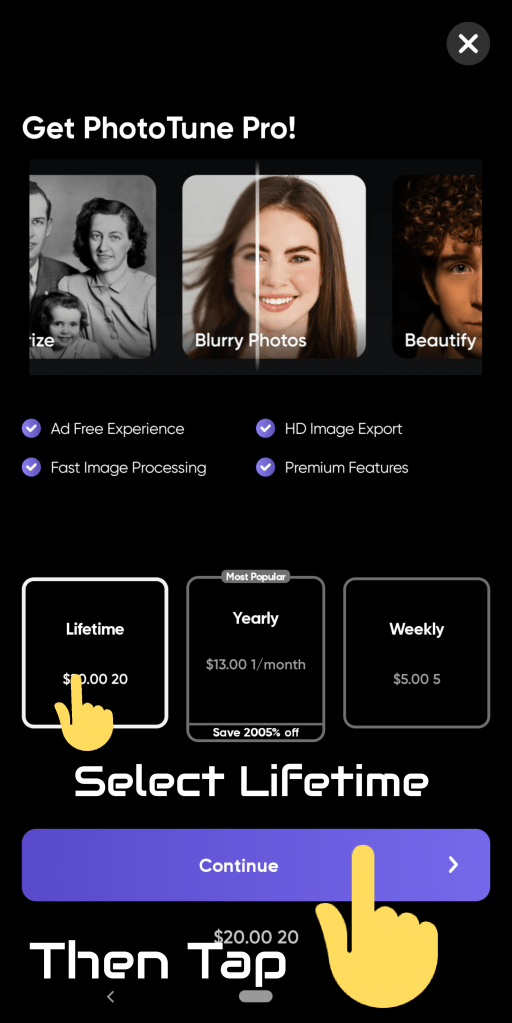
Task: Click the Save 2005% off banner
Action: (256, 732)
